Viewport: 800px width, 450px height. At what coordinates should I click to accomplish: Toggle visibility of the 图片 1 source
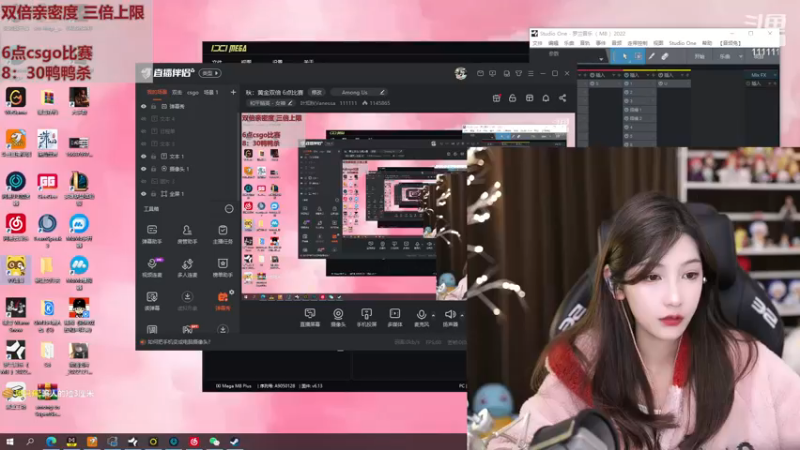[x=143, y=181]
